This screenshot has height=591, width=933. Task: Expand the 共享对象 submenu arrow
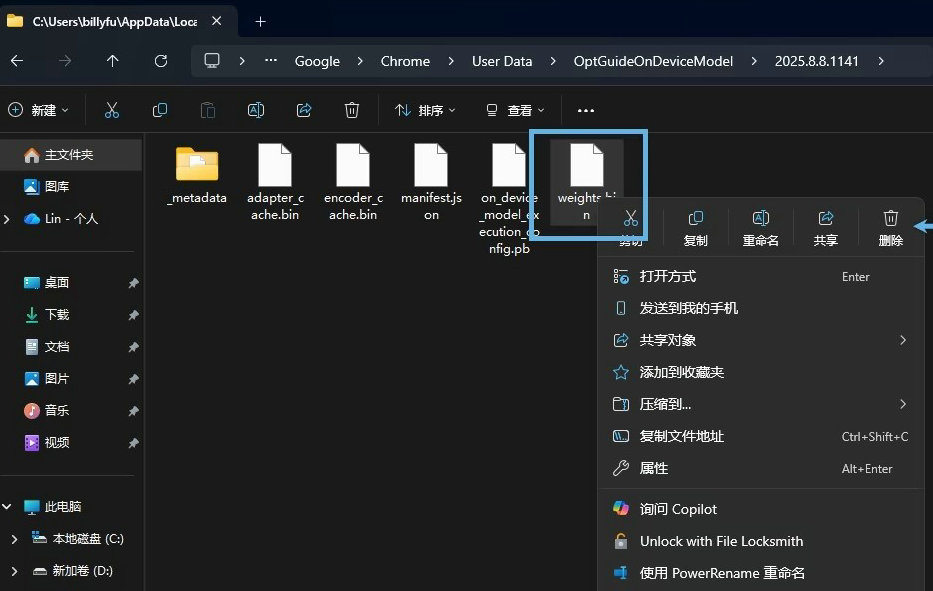click(x=903, y=340)
